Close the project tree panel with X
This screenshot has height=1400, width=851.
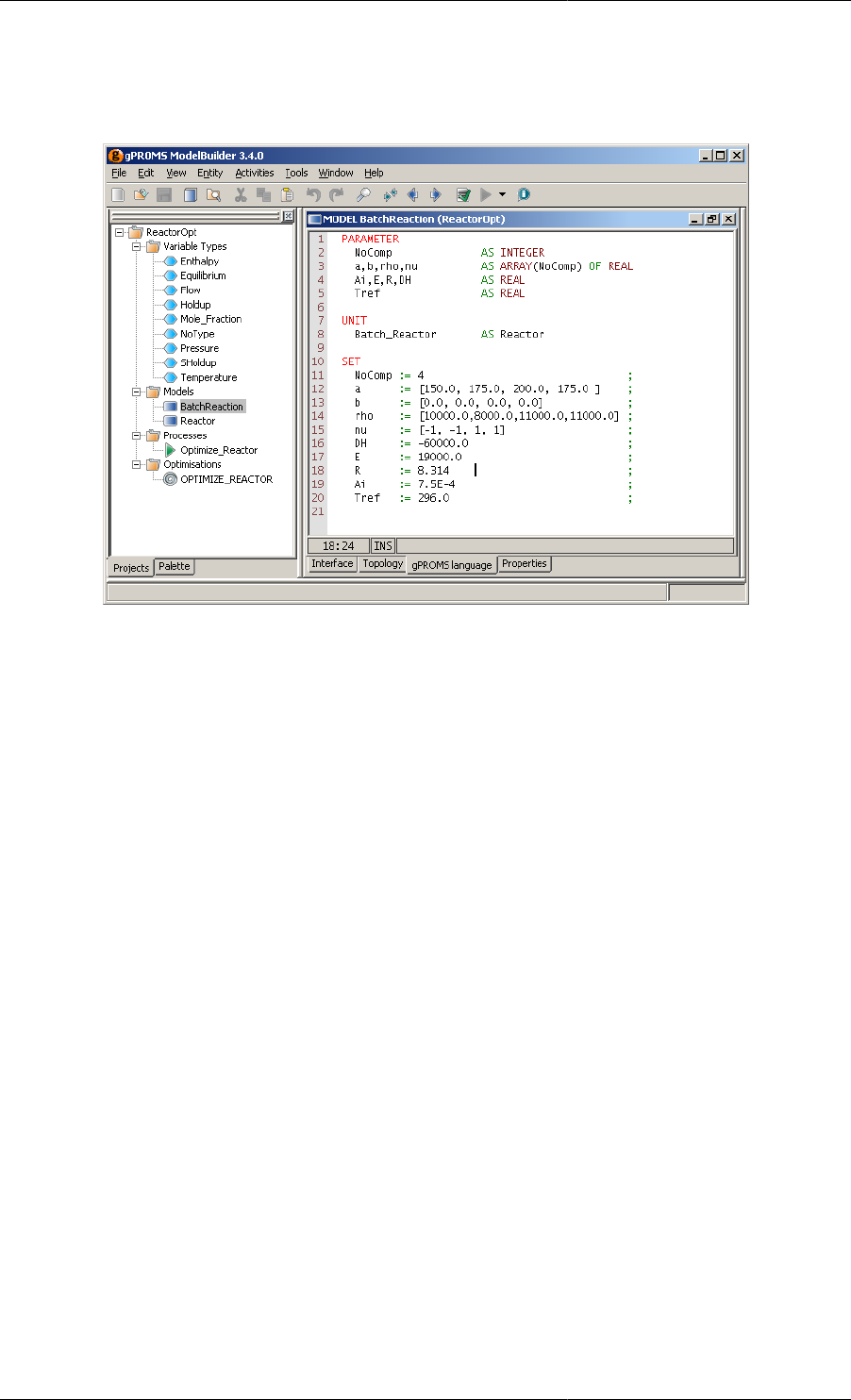pos(289,215)
